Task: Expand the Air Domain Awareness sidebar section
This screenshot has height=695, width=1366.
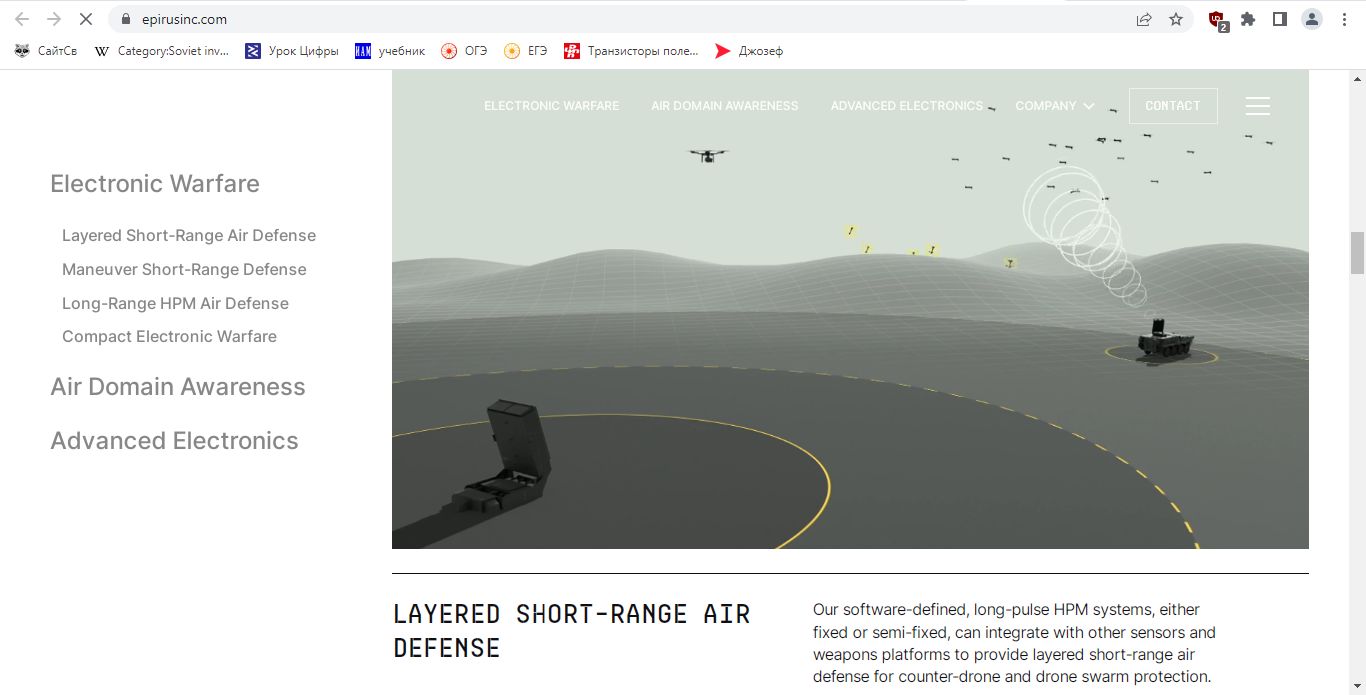Action: pyautogui.click(x=178, y=387)
